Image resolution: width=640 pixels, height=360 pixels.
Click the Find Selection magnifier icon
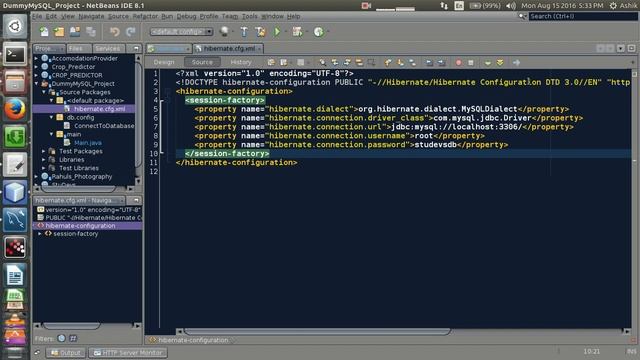(322, 62)
